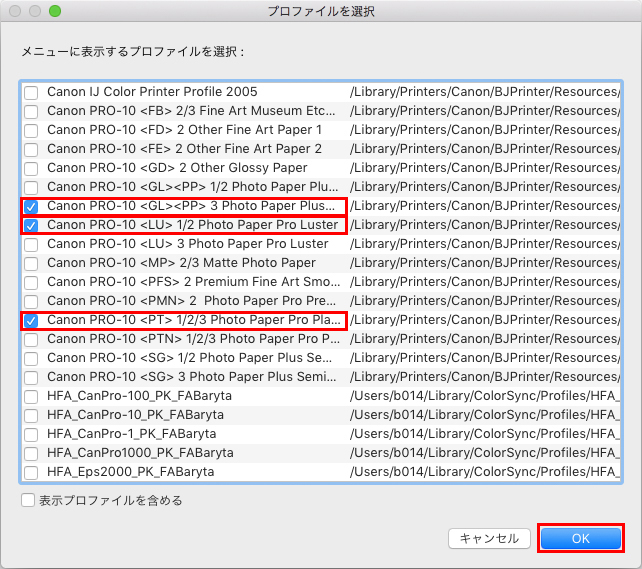Check HFA_CanPro-1_PK_FABaryta checkbox

point(31,435)
